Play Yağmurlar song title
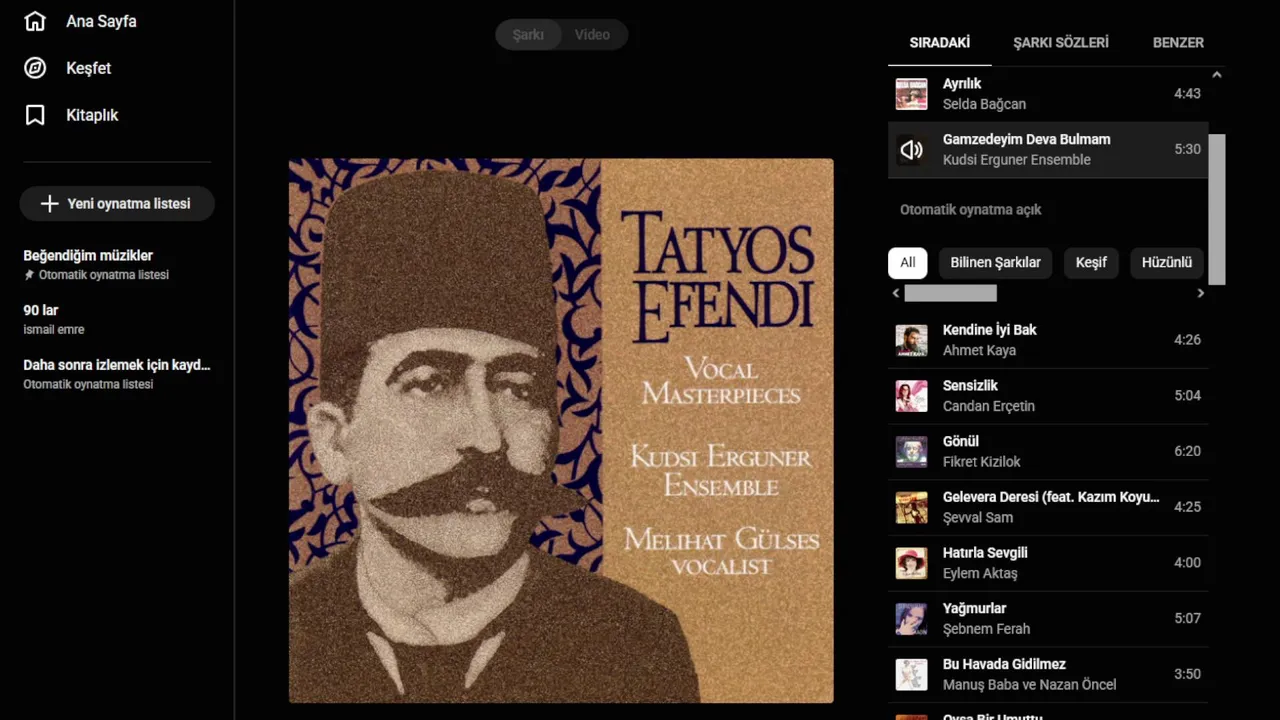 [x=974, y=609]
